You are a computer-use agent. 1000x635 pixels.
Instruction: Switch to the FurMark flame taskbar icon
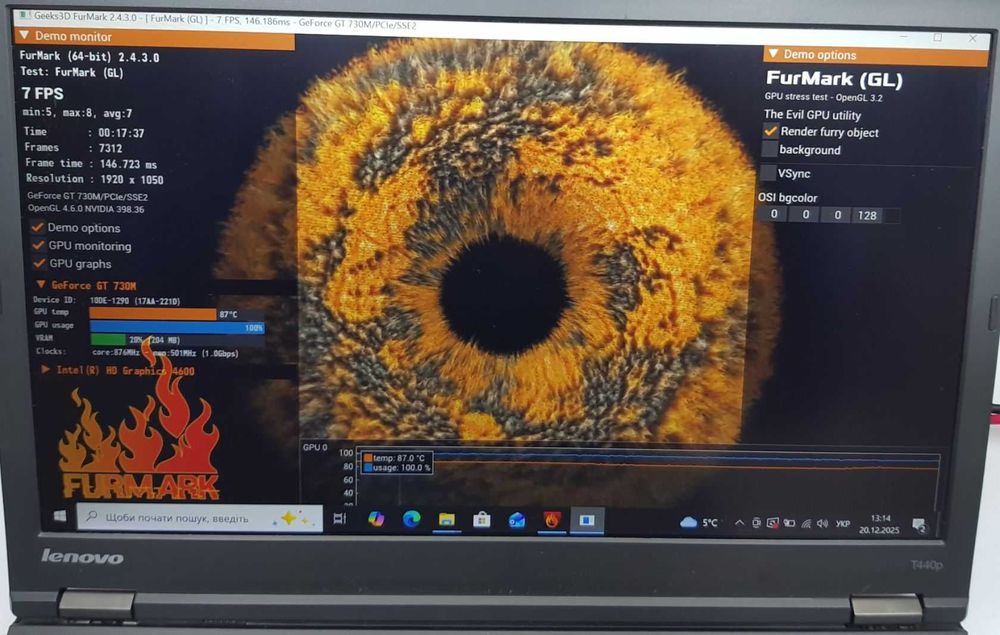tap(552, 521)
